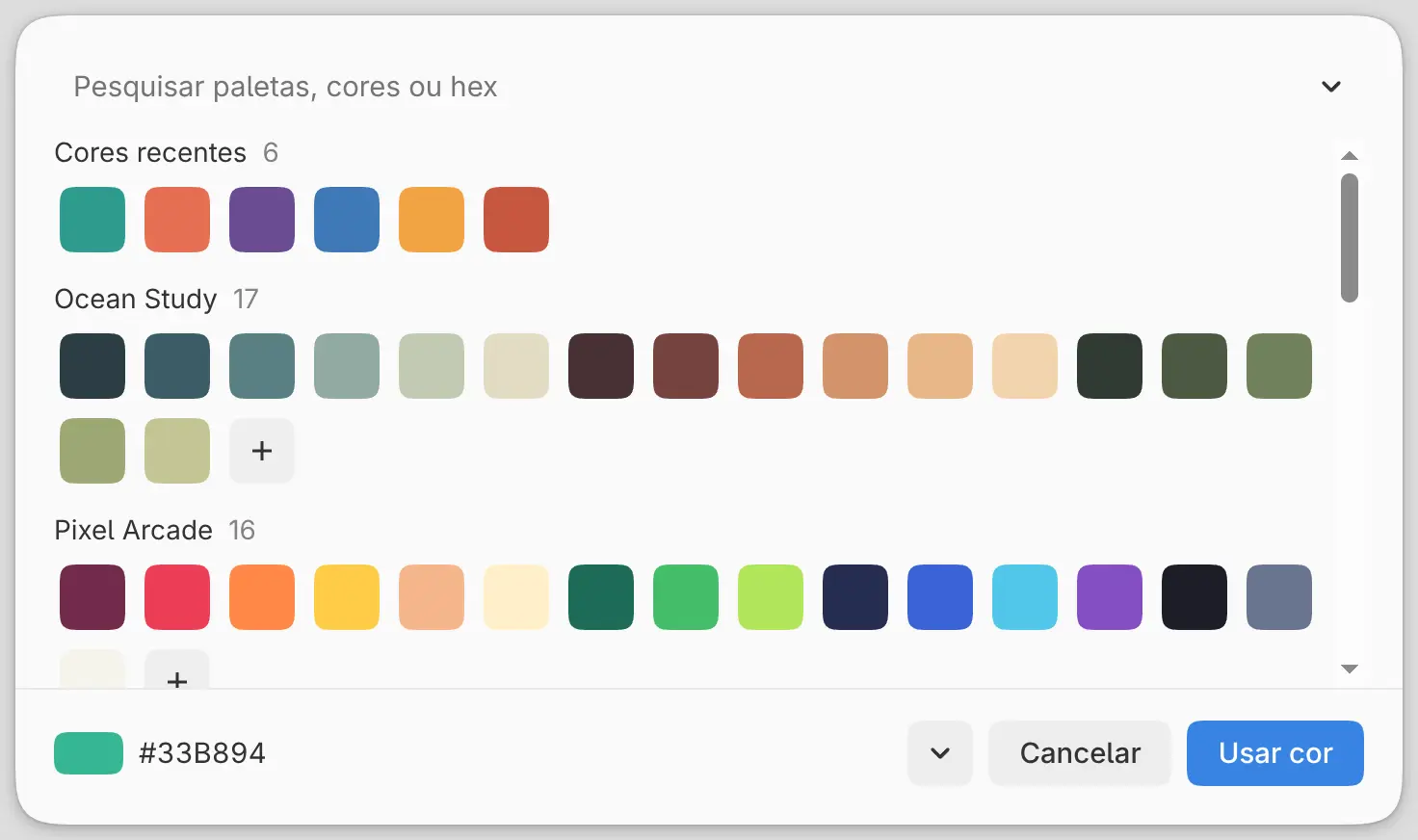Viewport: 1418px width, 840px height.
Task: Click the vertical scrollbar thumb
Action: (x=1350, y=238)
